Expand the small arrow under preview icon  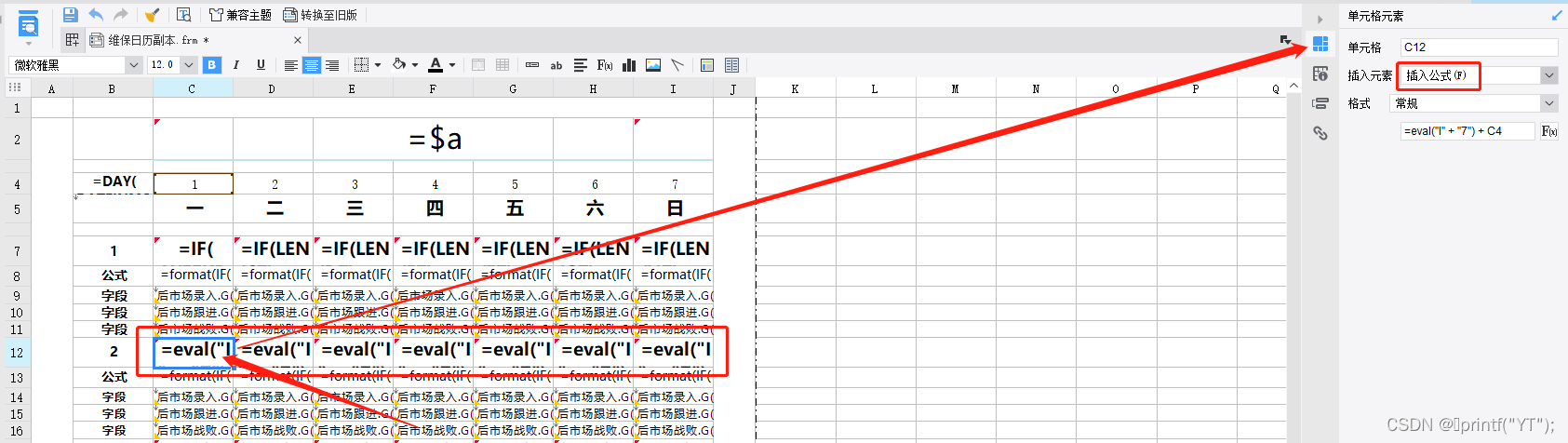29,44
